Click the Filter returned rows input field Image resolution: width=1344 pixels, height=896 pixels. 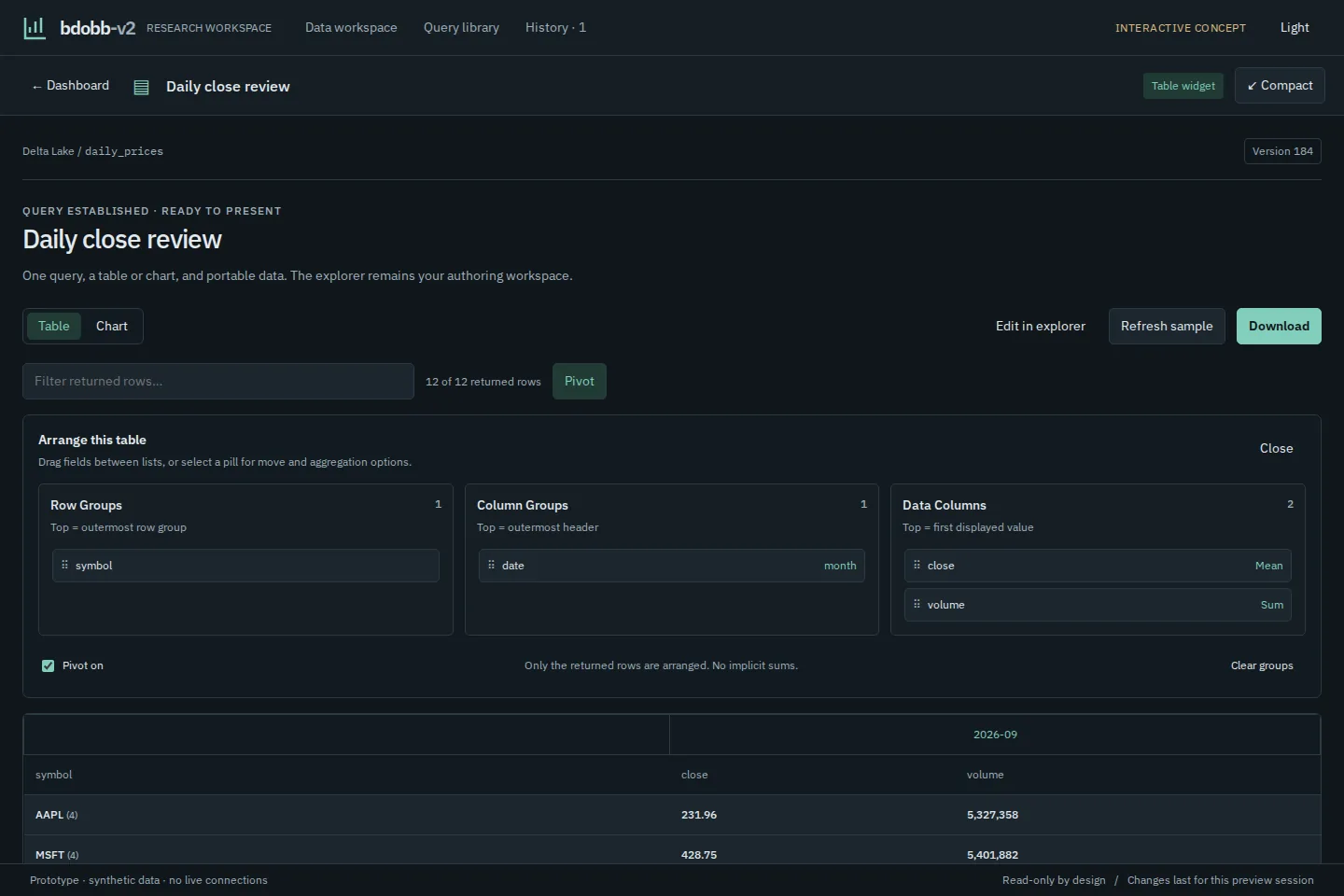click(x=218, y=381)
